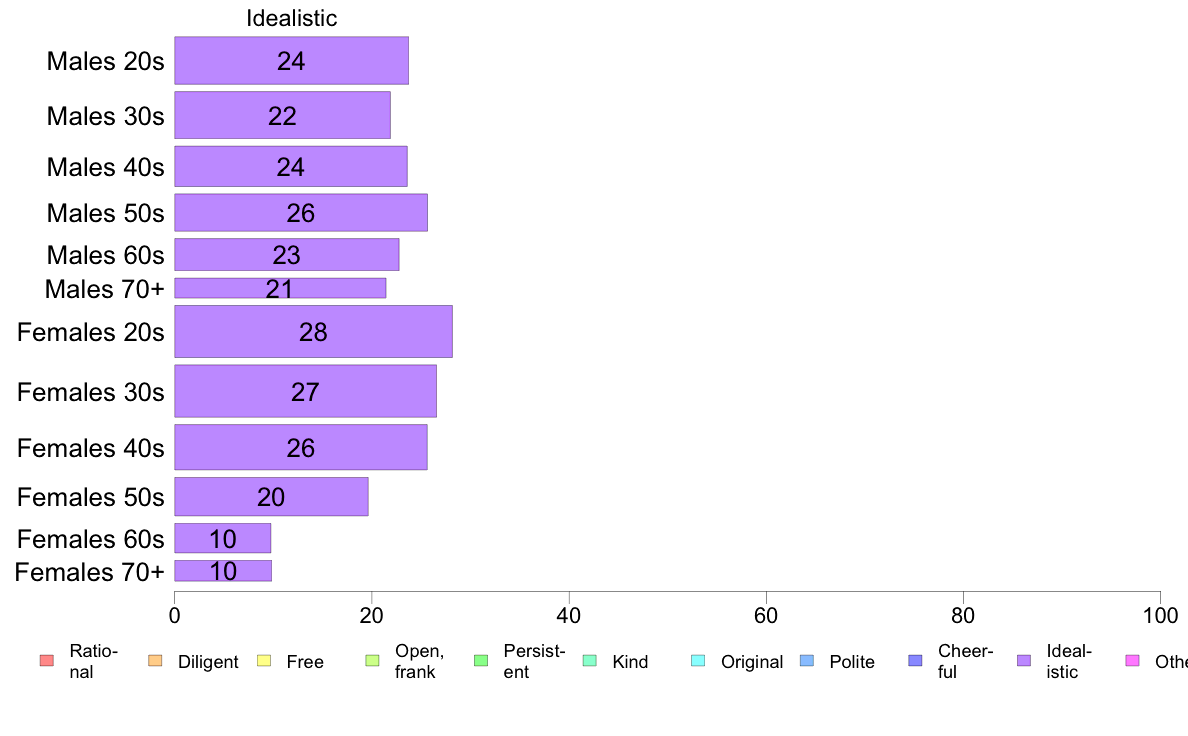Click the Females 50s bar showing 20
Screen dimensions: 1188x736
point(271,496)
